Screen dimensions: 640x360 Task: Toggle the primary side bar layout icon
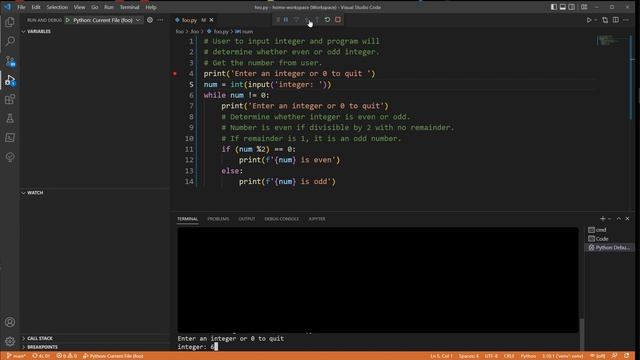pyautogui.click(x=554, y=7)
